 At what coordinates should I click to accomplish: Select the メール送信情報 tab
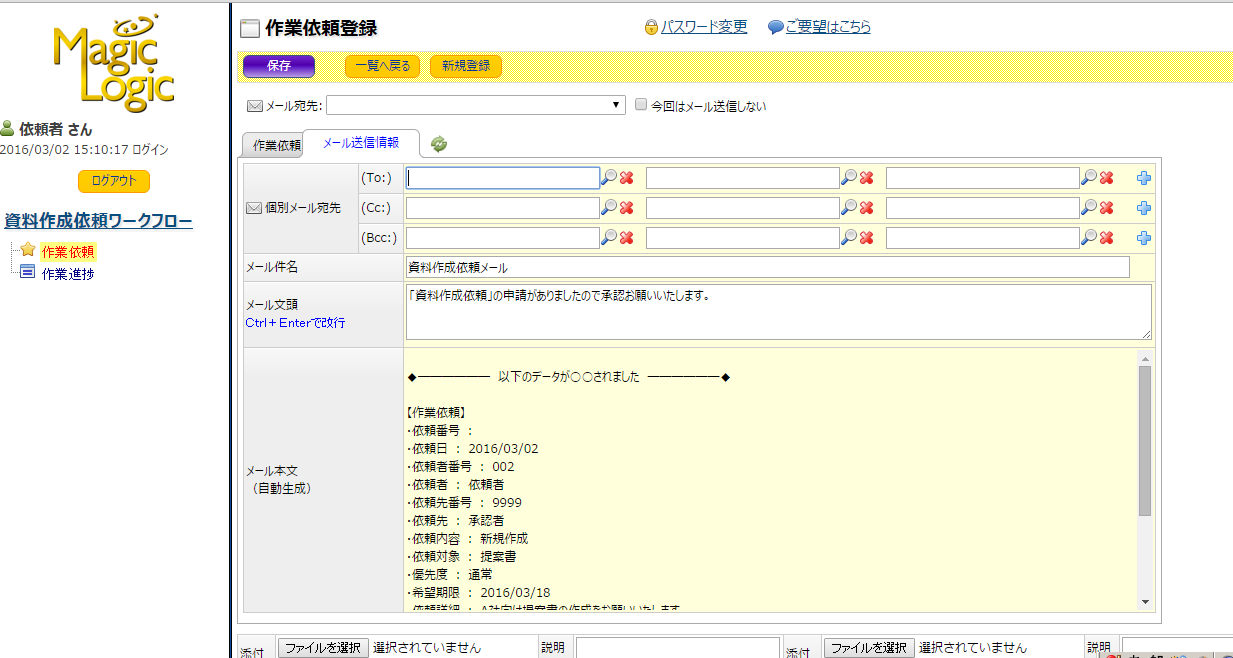(360, 144)
